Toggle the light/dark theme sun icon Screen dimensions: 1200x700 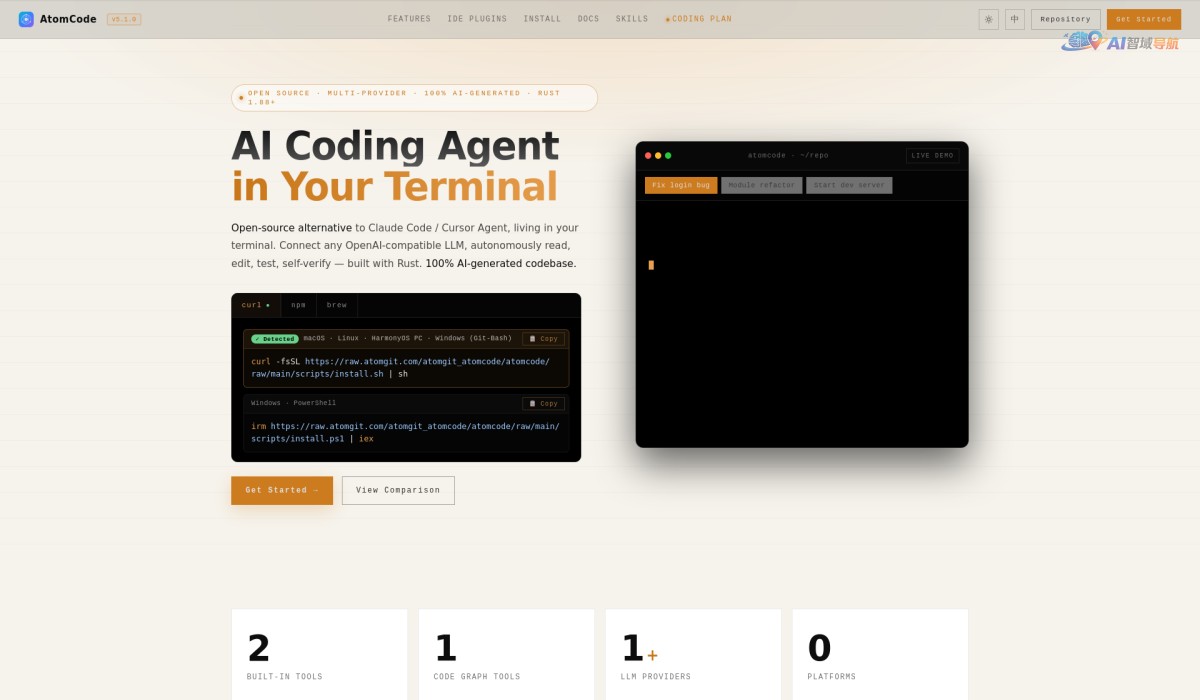[988, 19]
